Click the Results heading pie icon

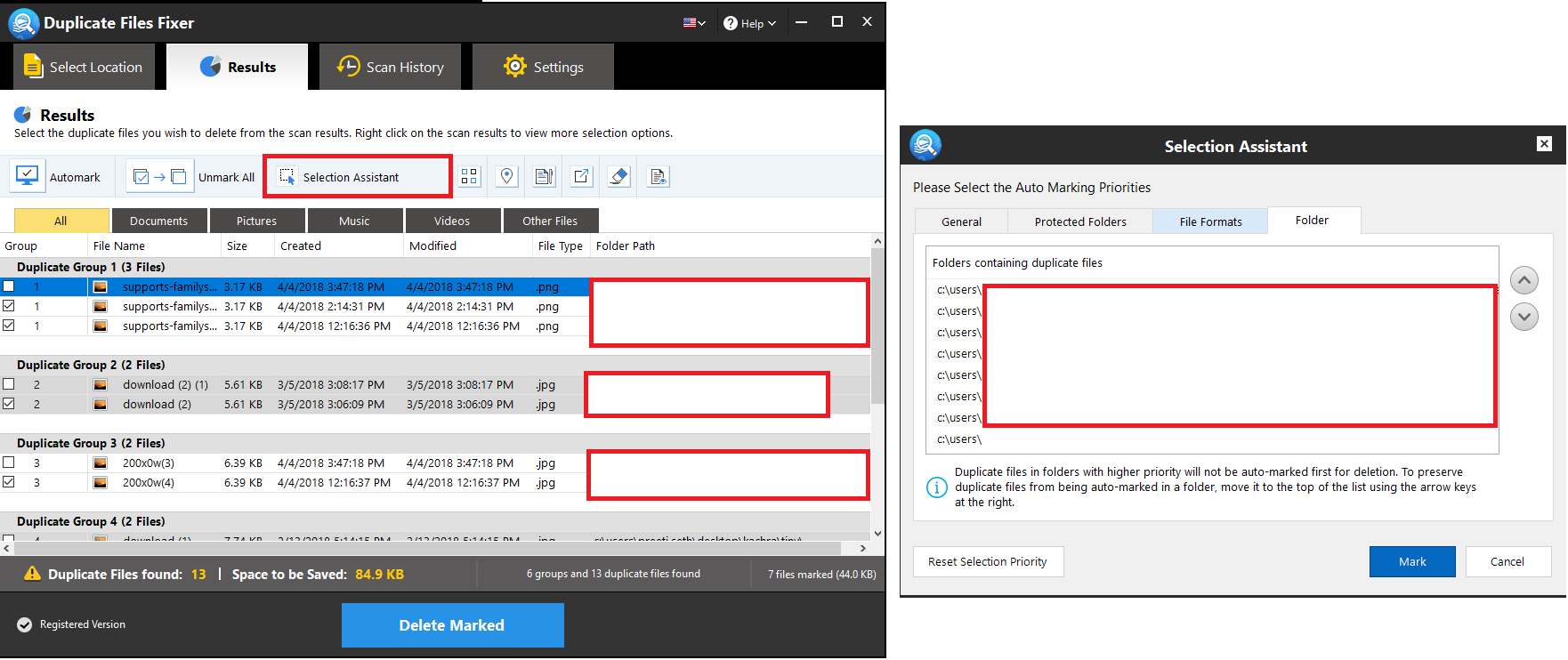[23, 115]
